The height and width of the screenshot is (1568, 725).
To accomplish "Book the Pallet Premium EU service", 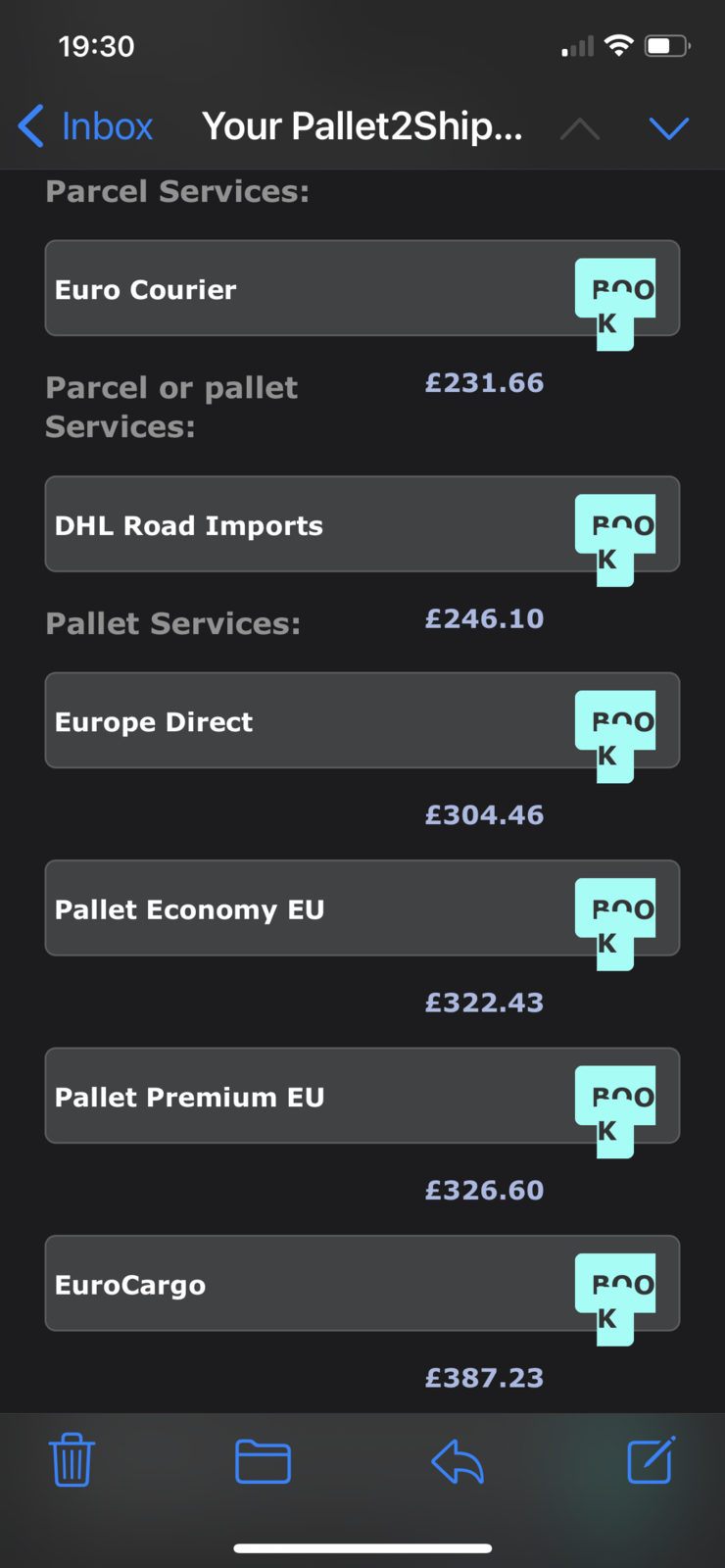I will pyautogui.click(x=615, y=1111).
